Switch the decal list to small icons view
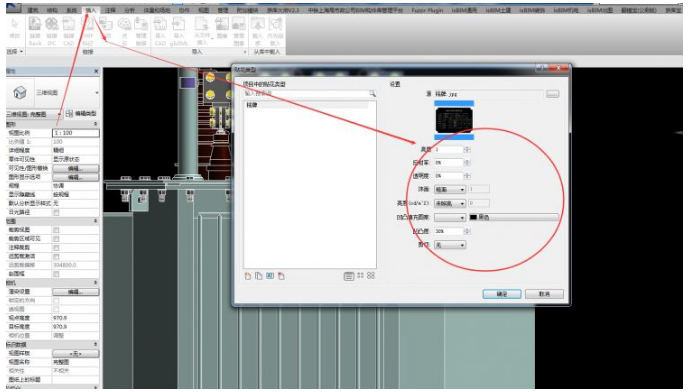 point(361,276)
